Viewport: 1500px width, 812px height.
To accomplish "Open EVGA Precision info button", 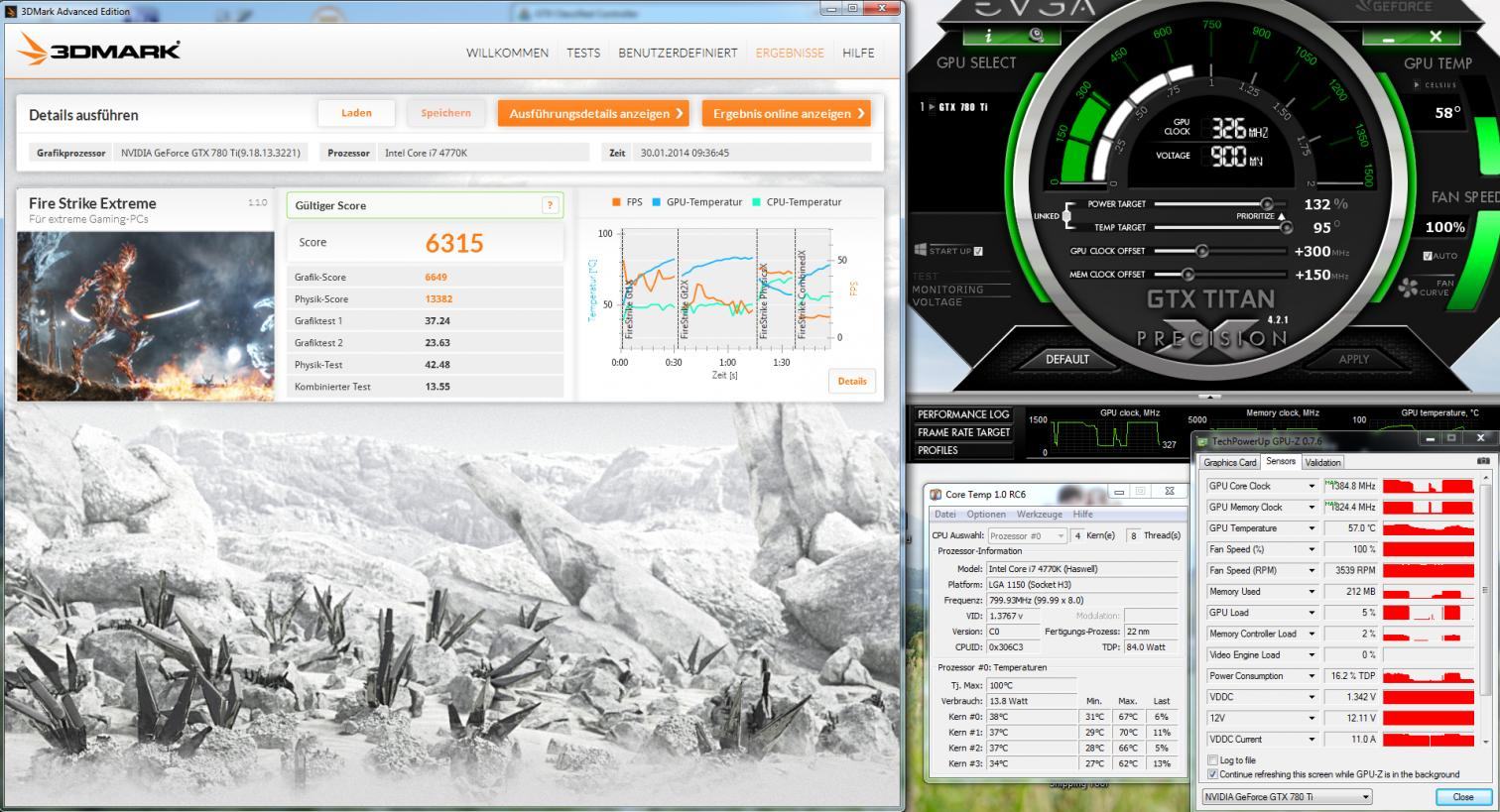I will tap(988, 36).
